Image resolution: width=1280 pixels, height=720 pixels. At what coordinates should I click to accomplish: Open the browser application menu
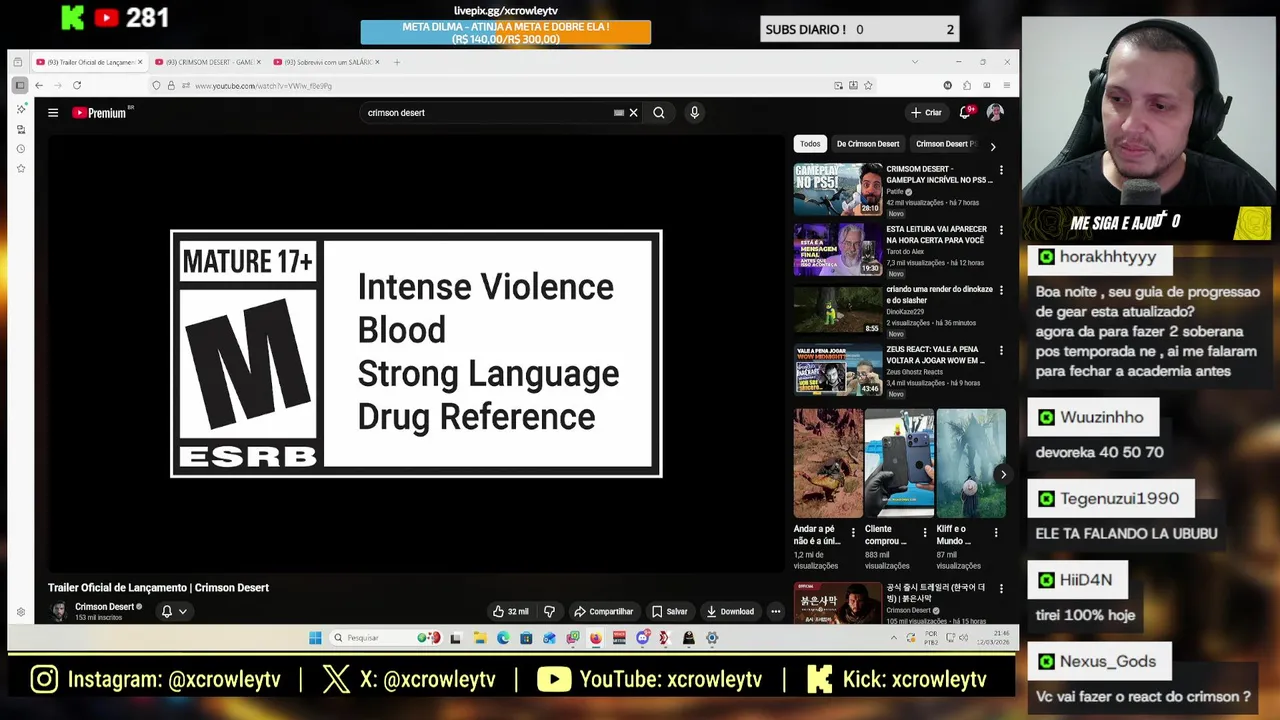(x=1006, y=86)
